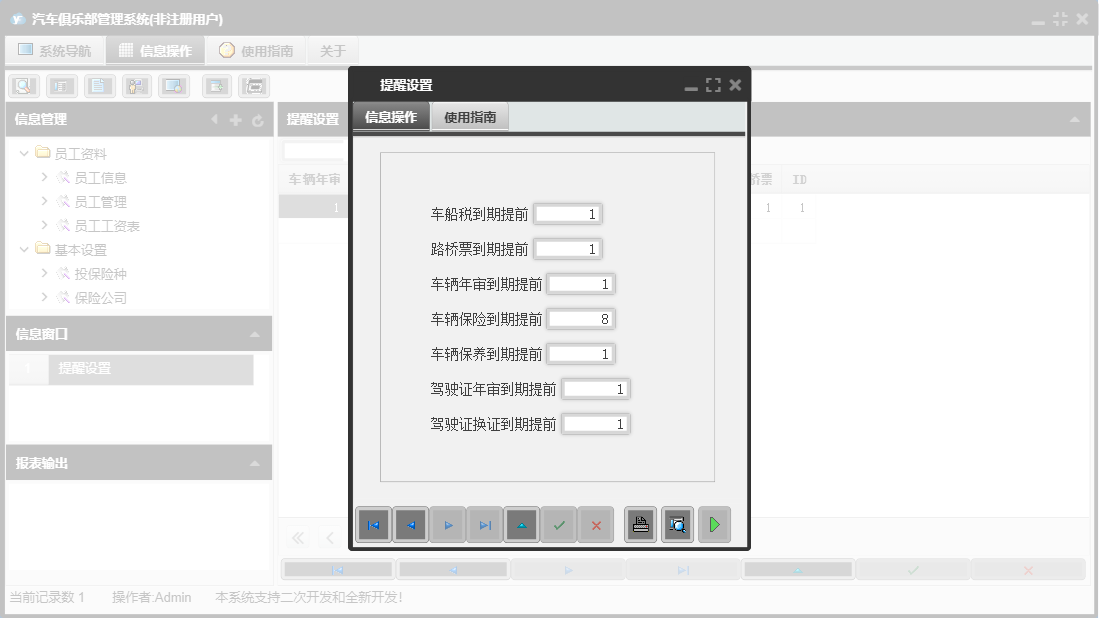Click the 路桥票到期提前 input field
Image resolution: width=1099 pixels, height=618 pixels.
pos(568,249)
